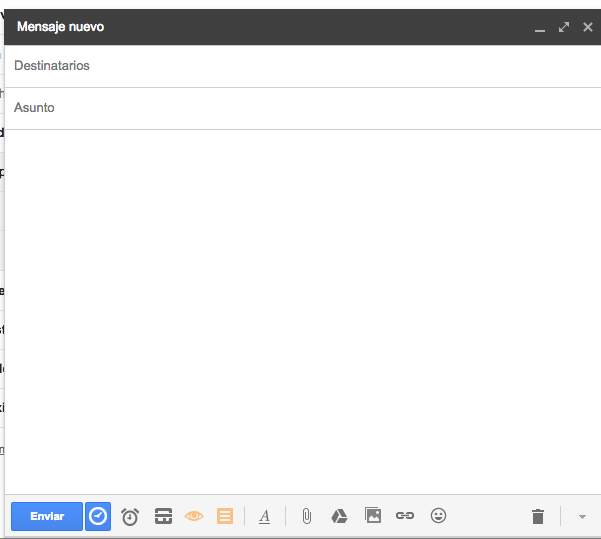Open the emoji smiley picker
The height and width of the screenshot is (539, 601).
(438, 516)
